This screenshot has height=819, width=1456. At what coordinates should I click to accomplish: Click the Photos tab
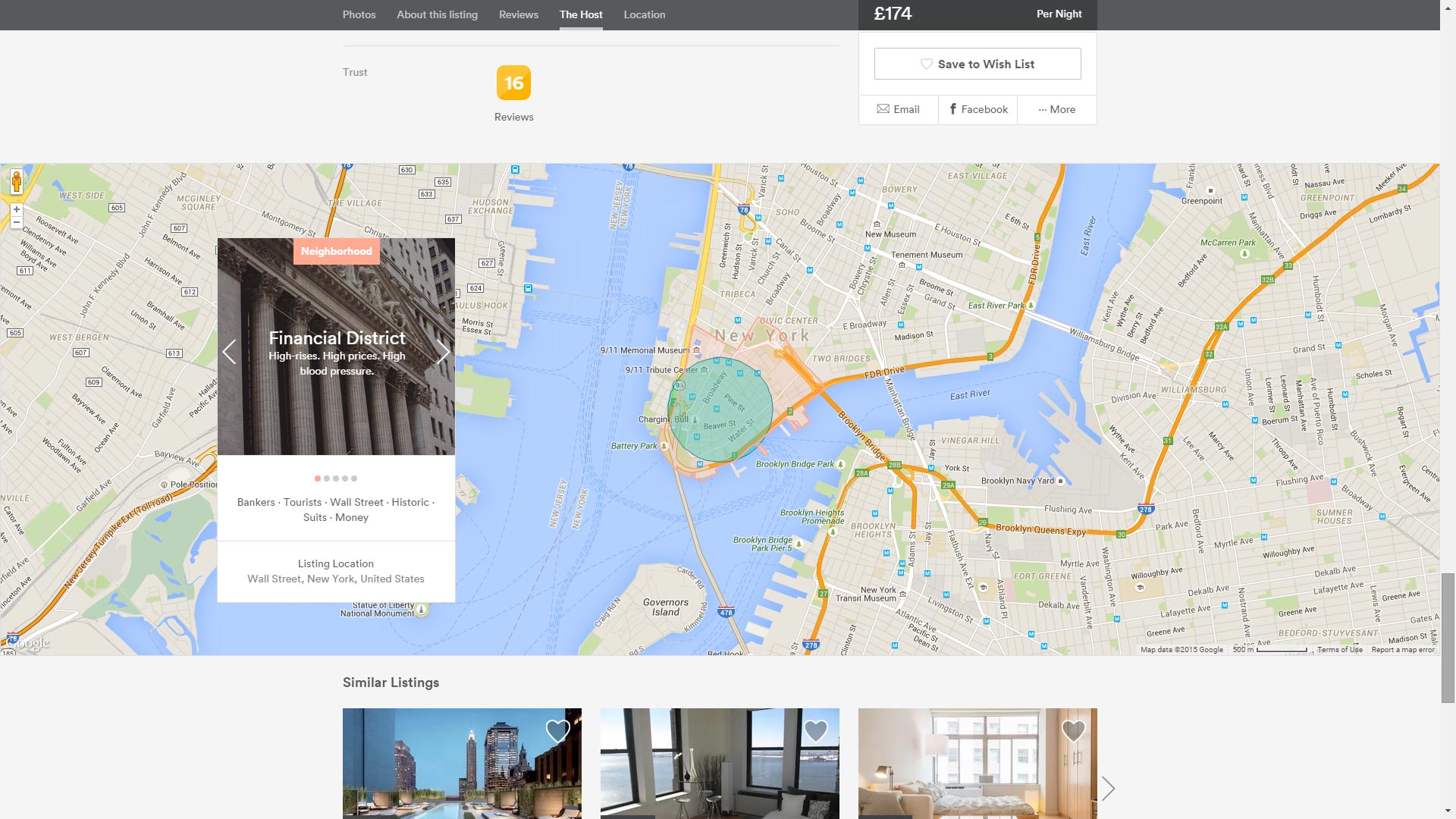(359, 14)
